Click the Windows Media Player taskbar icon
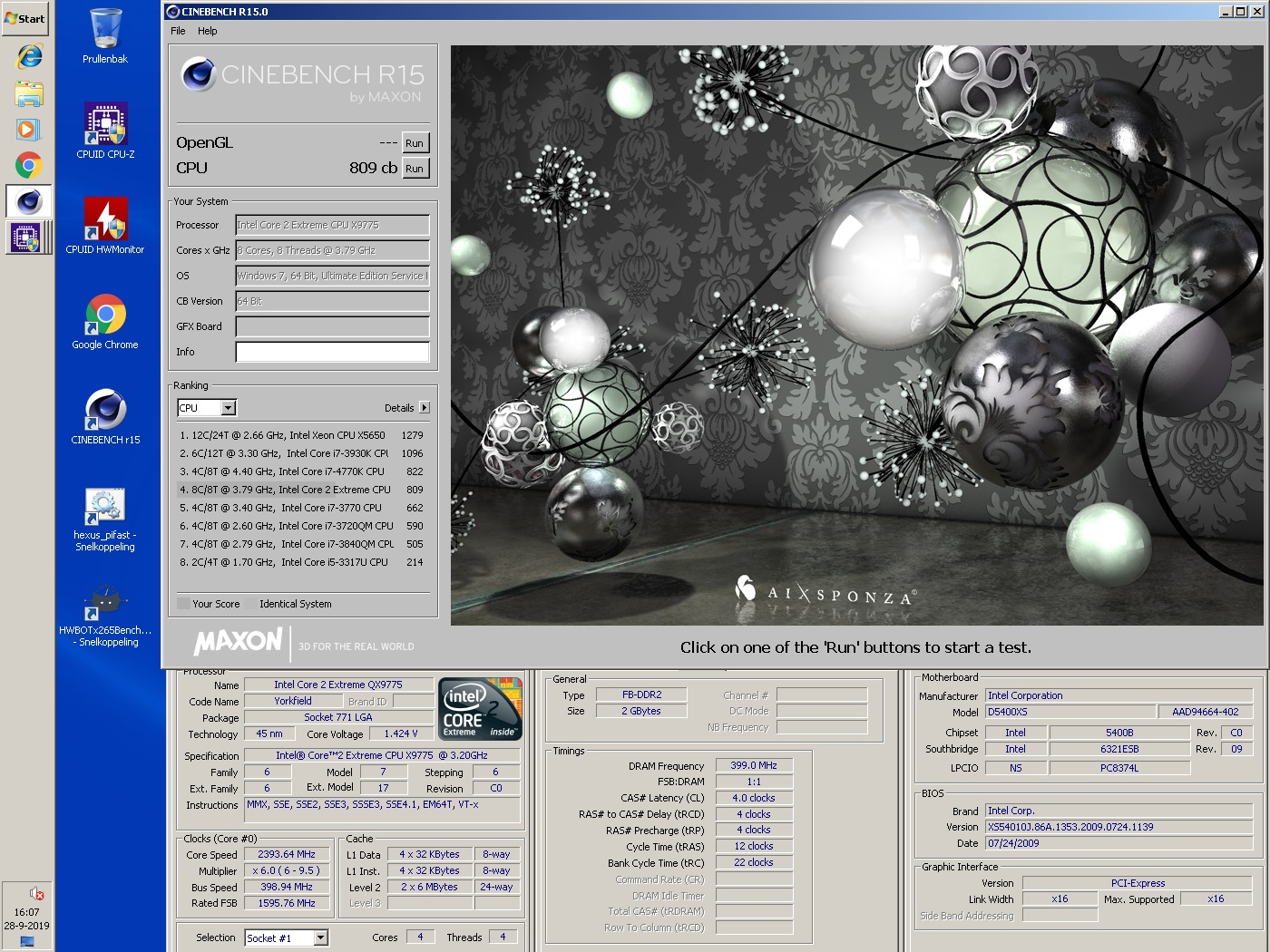The height and width of the screenshot is (952, 1270). click(x=29, y=130)
